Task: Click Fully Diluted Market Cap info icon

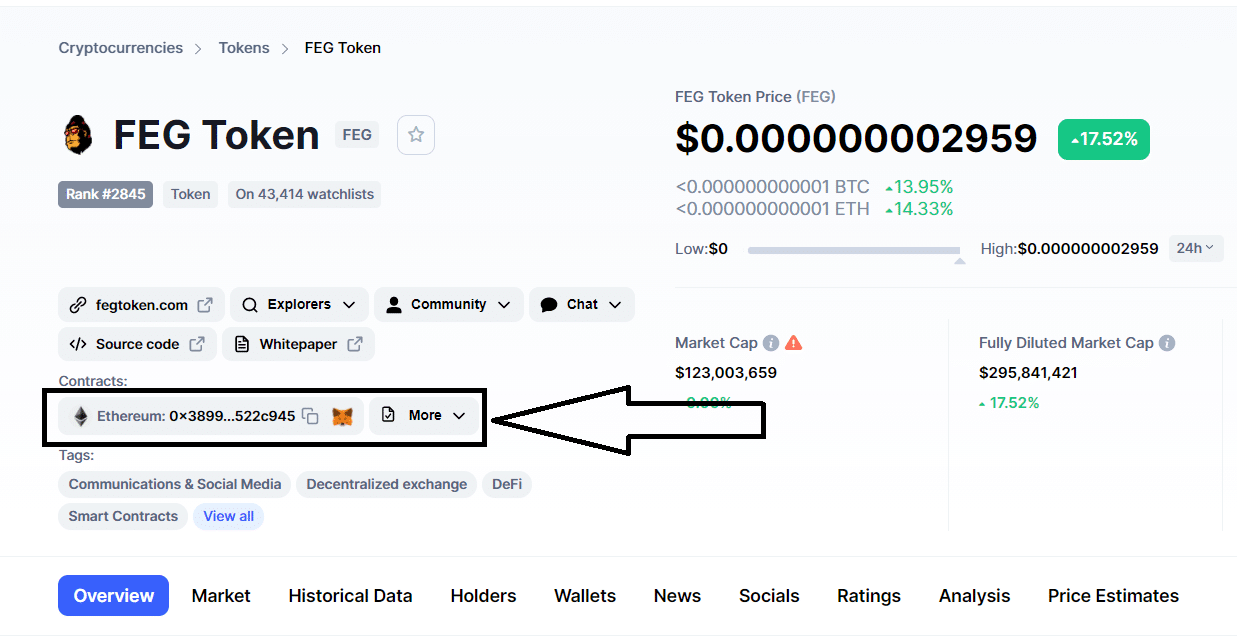Action: (1167, 343)
